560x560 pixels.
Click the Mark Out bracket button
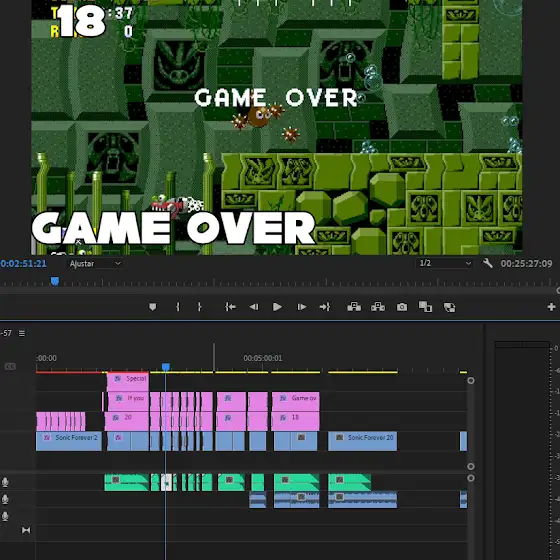pyautogui.click(x=200, y=307)
